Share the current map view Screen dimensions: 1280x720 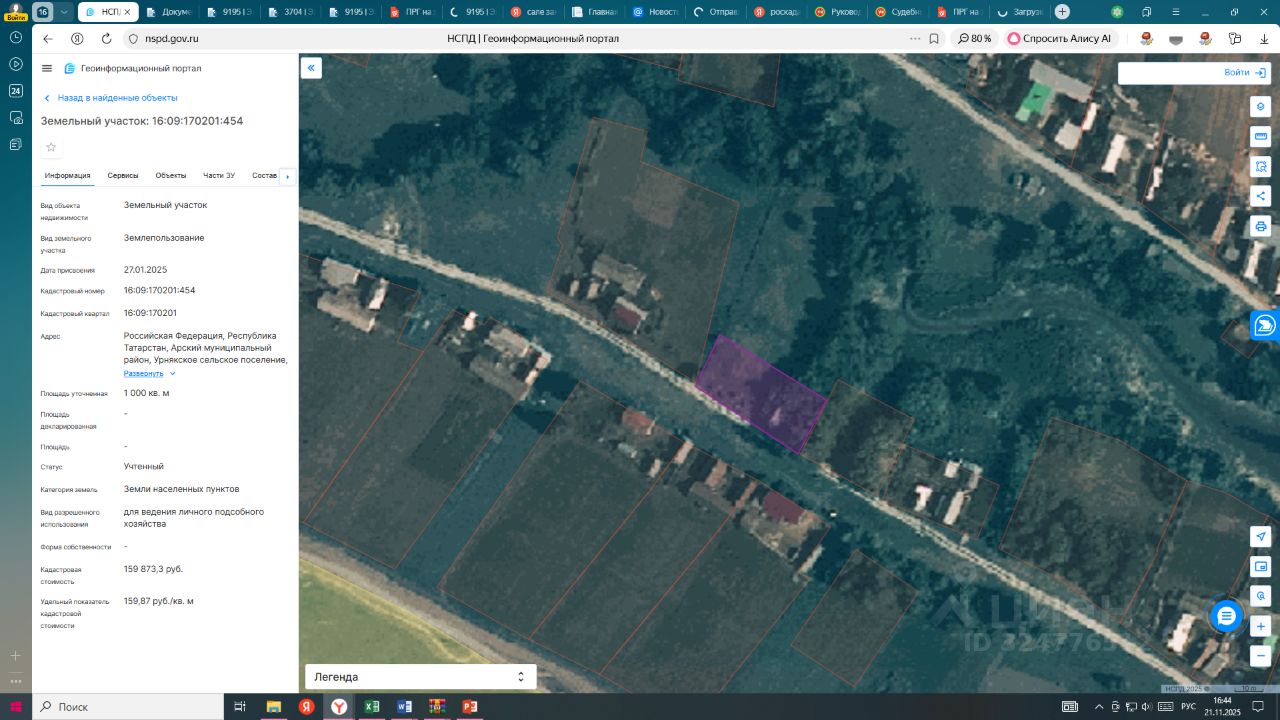(1261, 196)
